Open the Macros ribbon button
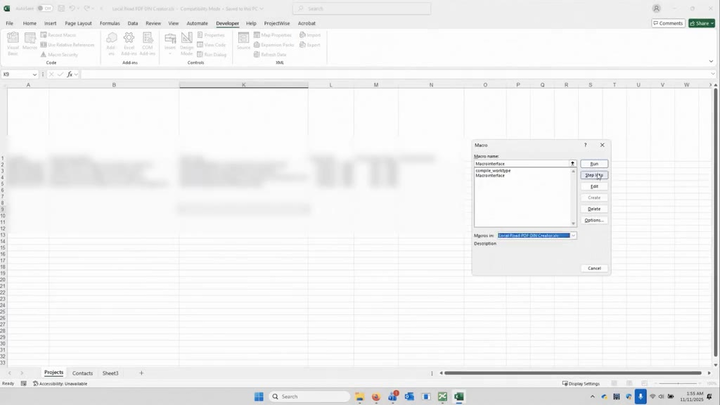The image size is (720, 405). click(30, 42)
